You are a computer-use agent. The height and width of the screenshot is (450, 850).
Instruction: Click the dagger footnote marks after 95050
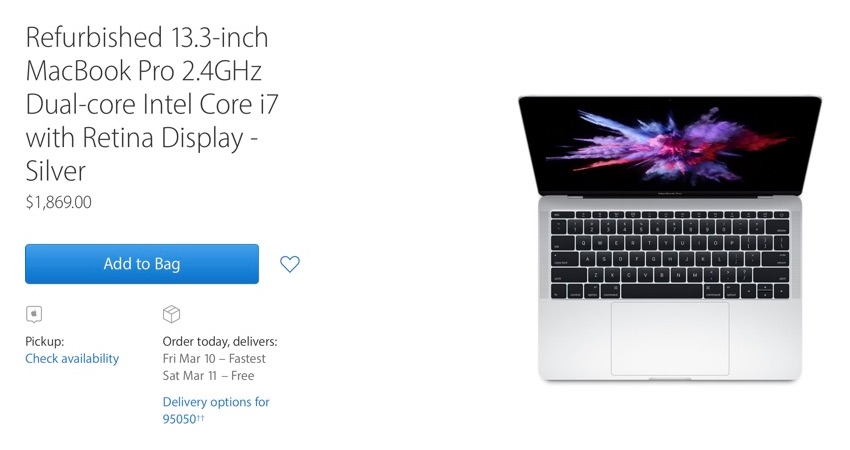200,417
